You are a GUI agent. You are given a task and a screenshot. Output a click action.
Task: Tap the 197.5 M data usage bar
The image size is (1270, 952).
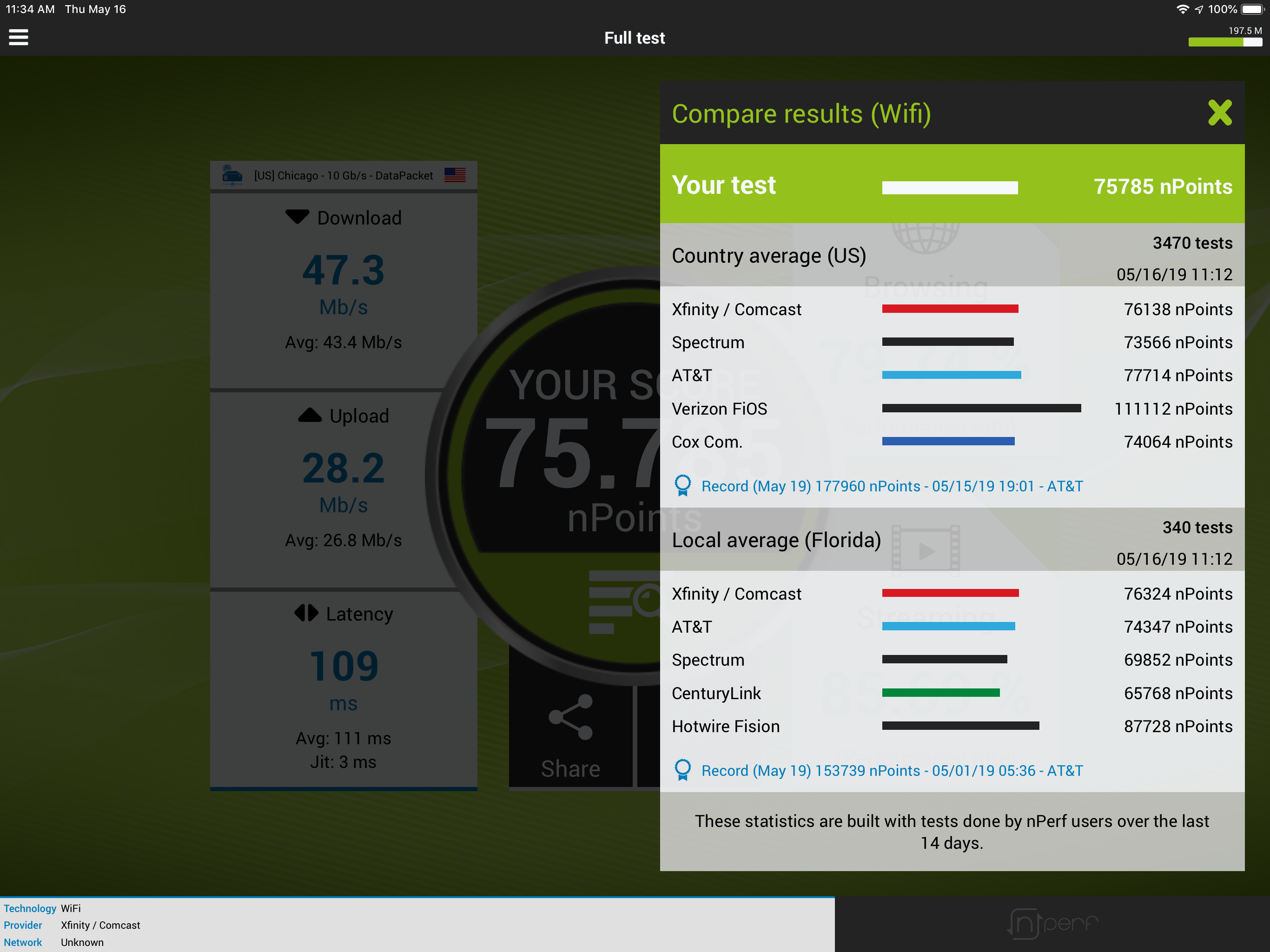coord(1225,42)
